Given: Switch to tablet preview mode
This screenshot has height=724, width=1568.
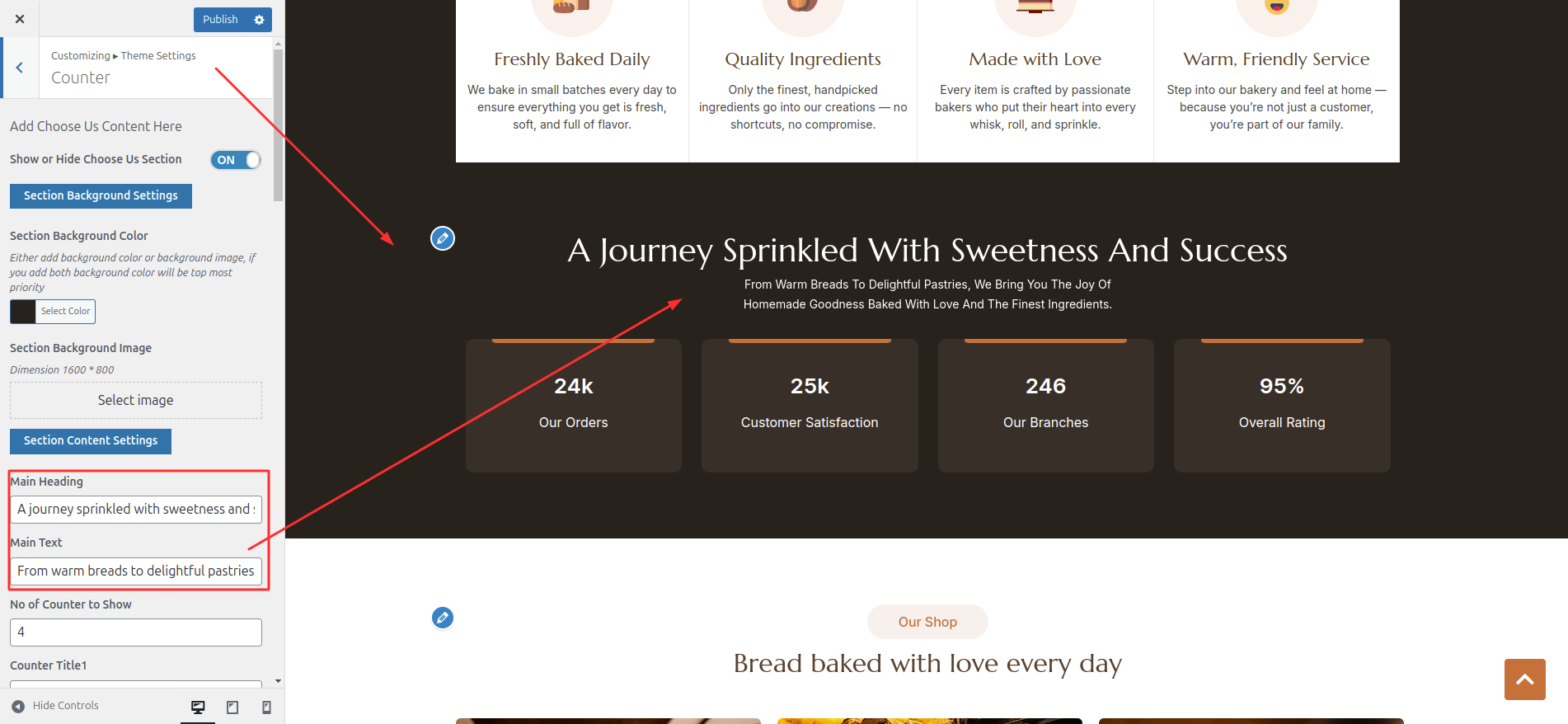Looking at the screenshot, I should [x=232, y=707].
